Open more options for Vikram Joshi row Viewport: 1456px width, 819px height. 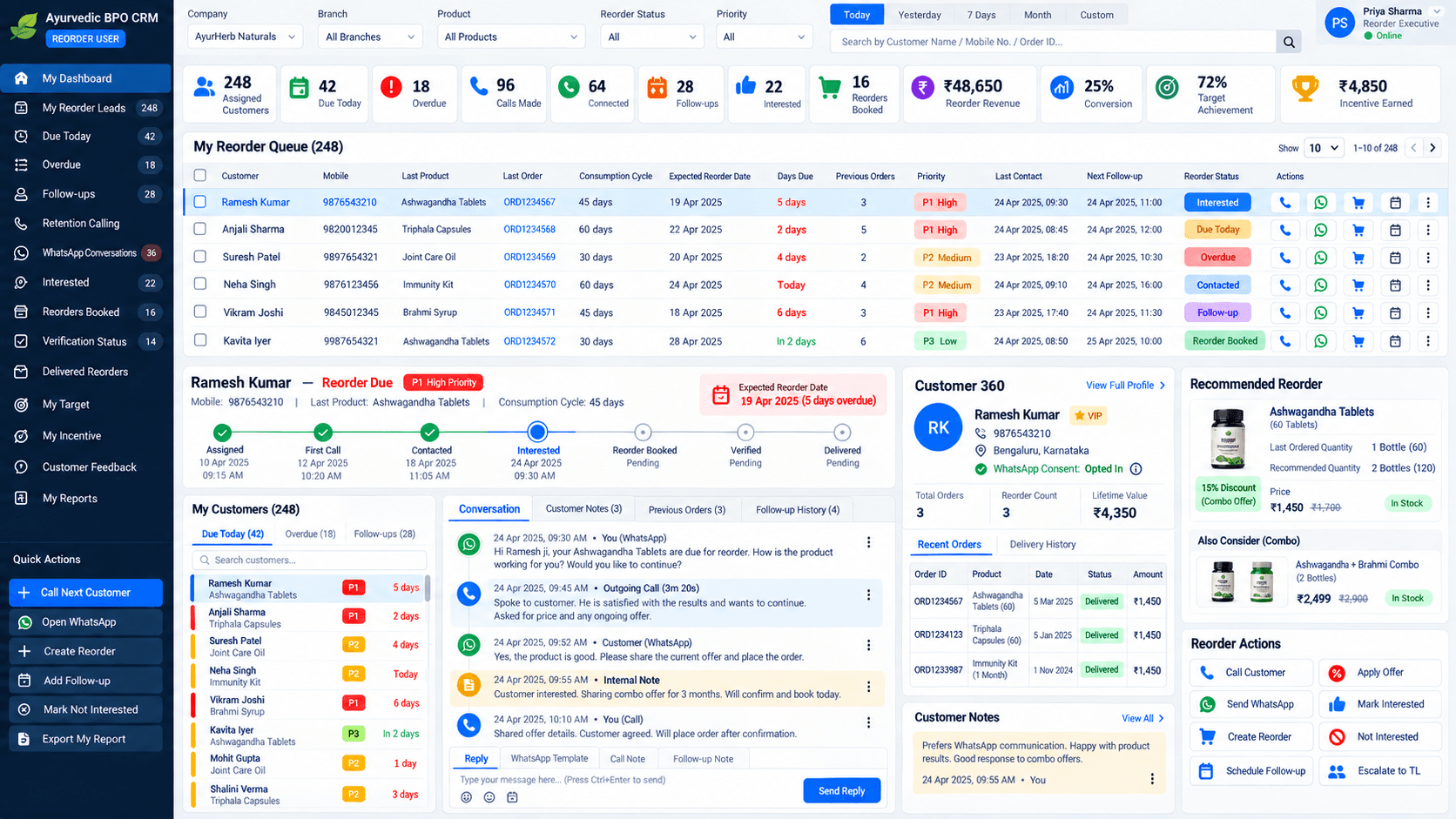pyautogui.click(x=1427, y=313)
